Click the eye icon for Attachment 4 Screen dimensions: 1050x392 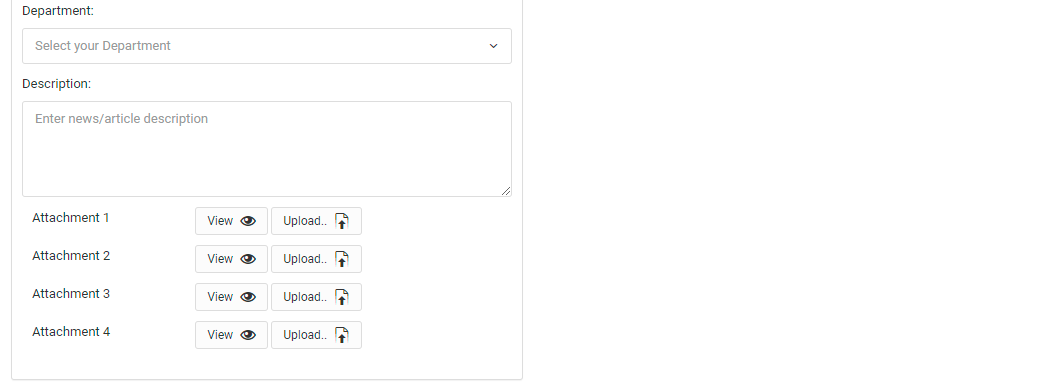click(x=248, y=336)
